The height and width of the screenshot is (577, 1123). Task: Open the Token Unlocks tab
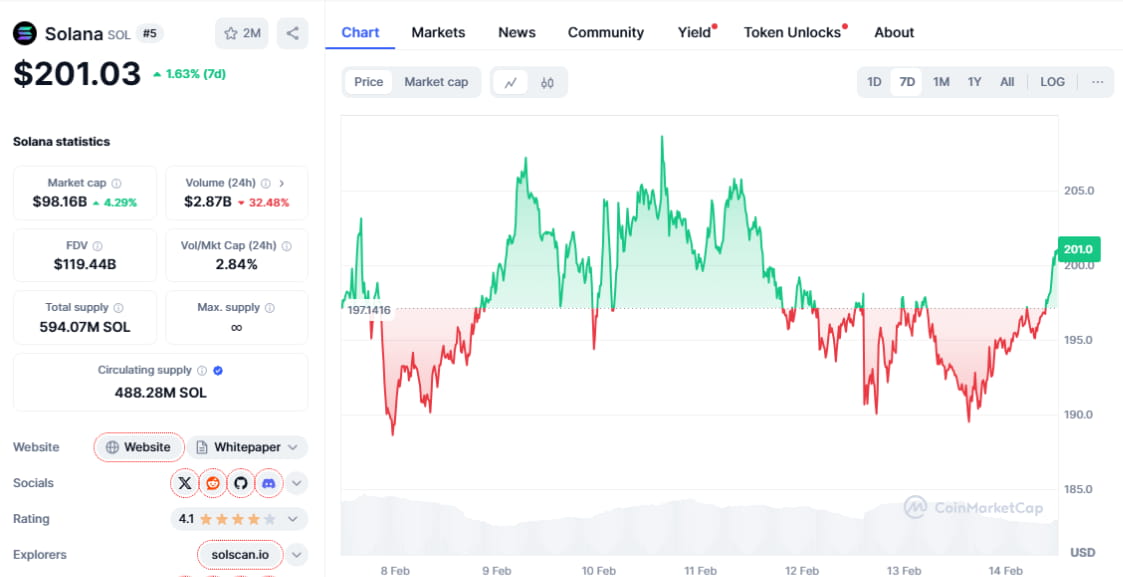pos(792,32)
